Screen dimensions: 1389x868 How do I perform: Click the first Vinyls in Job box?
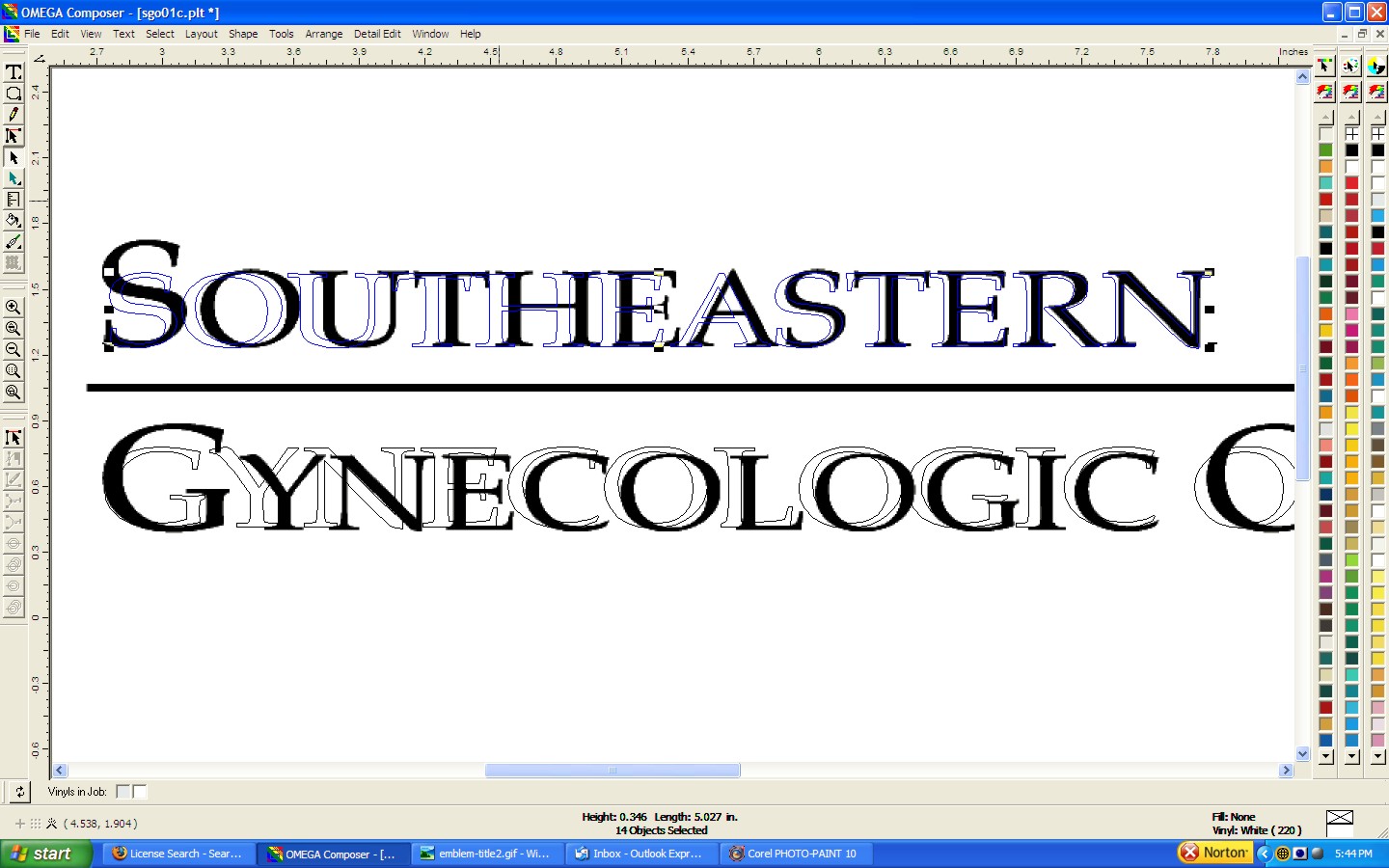coord(123,792)
